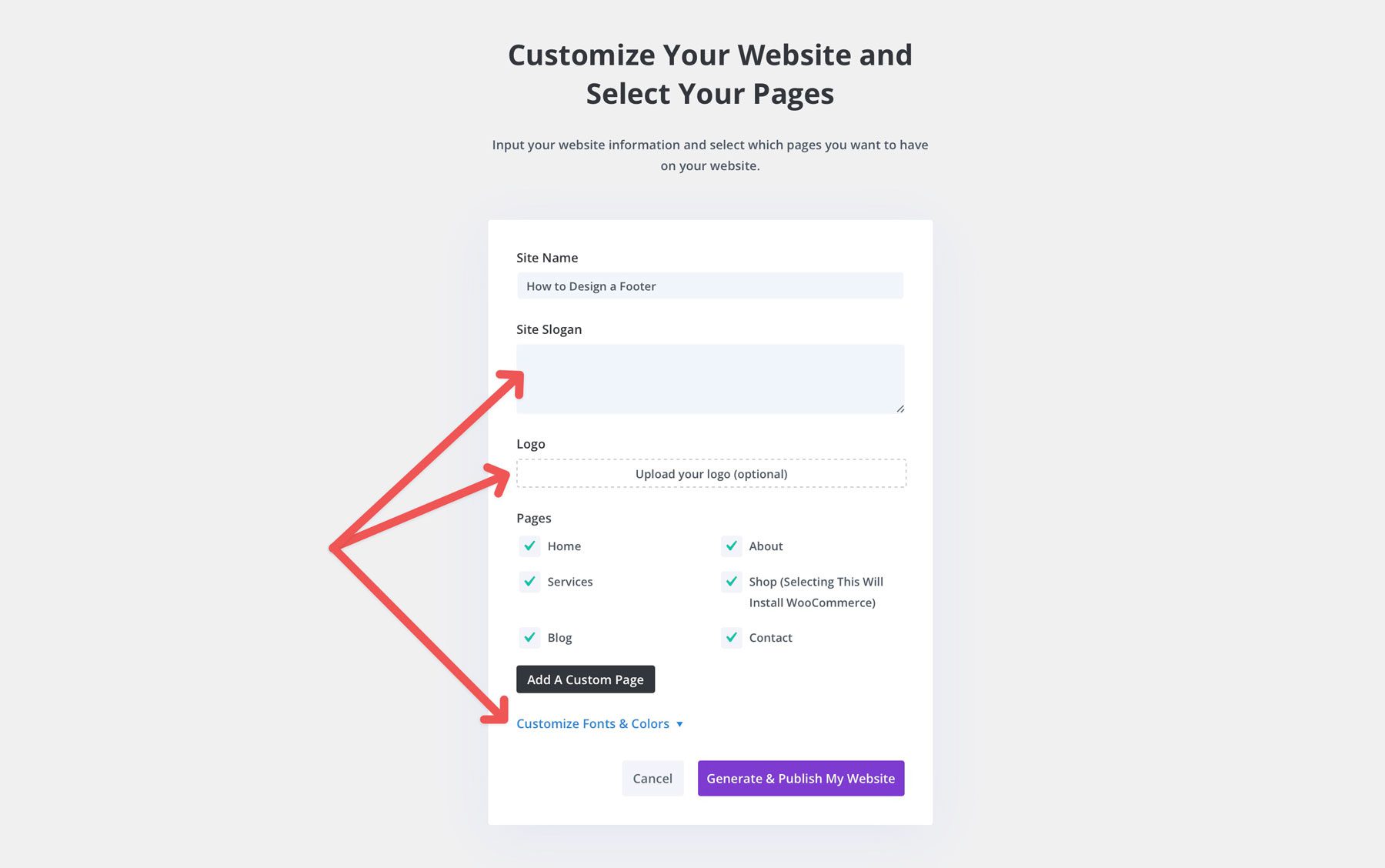The height and width of the screenshot is (868, 1385).
Task: Click inside the empty Site Slogan textarea
Action: [x=710, y=377]
